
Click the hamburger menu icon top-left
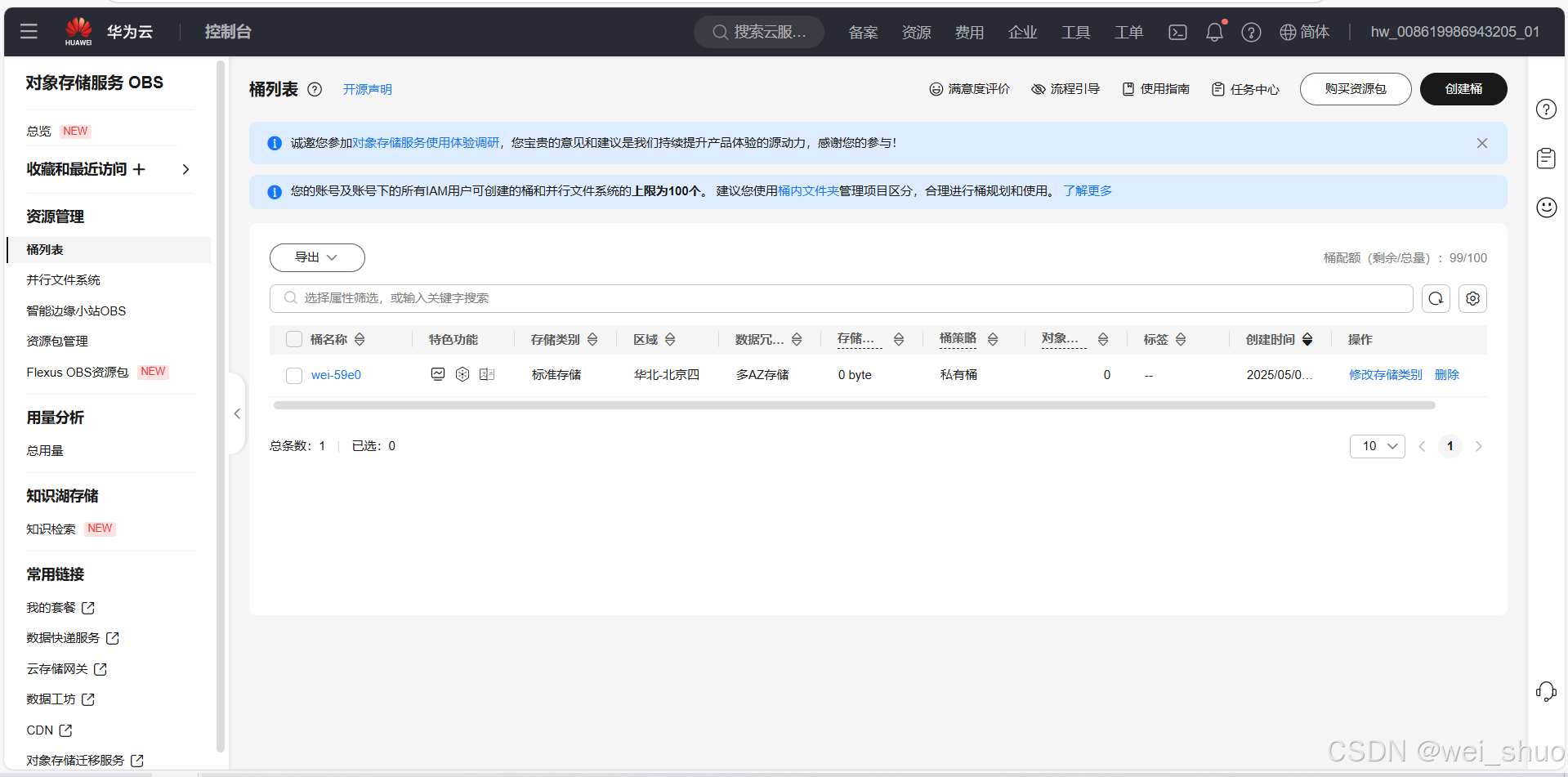click(x=29, y=32)
